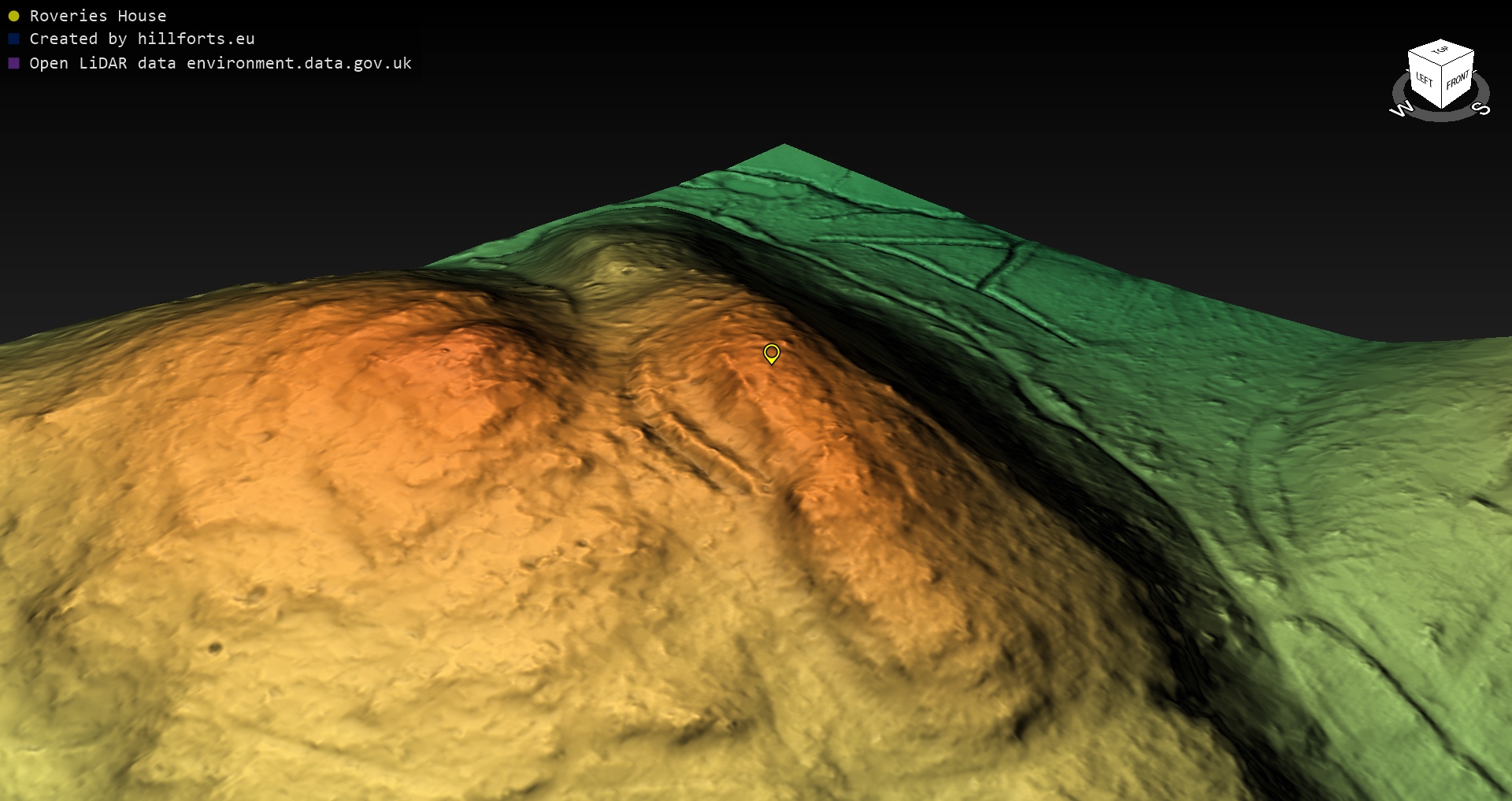The image size is (1512, 801).
Task: Click the TOP face of the view cube
Action: click(x=1440, y=51)
